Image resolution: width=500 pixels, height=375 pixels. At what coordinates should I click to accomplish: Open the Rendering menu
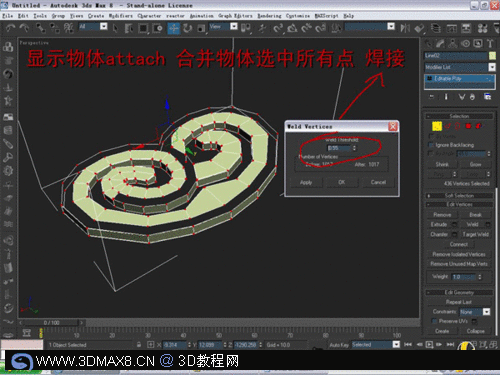point(269,16)
